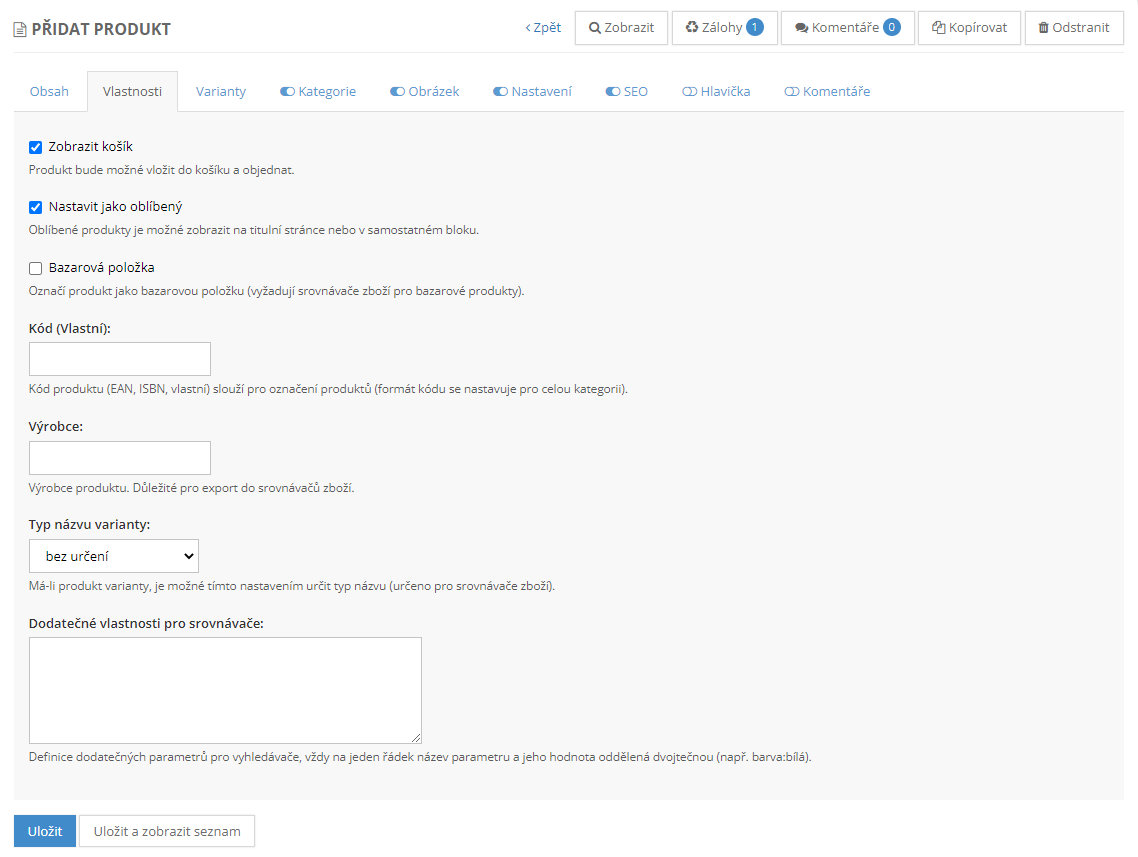
Task: Click the magnifier icon on Zobrazit button
Action: coord(595,28)
